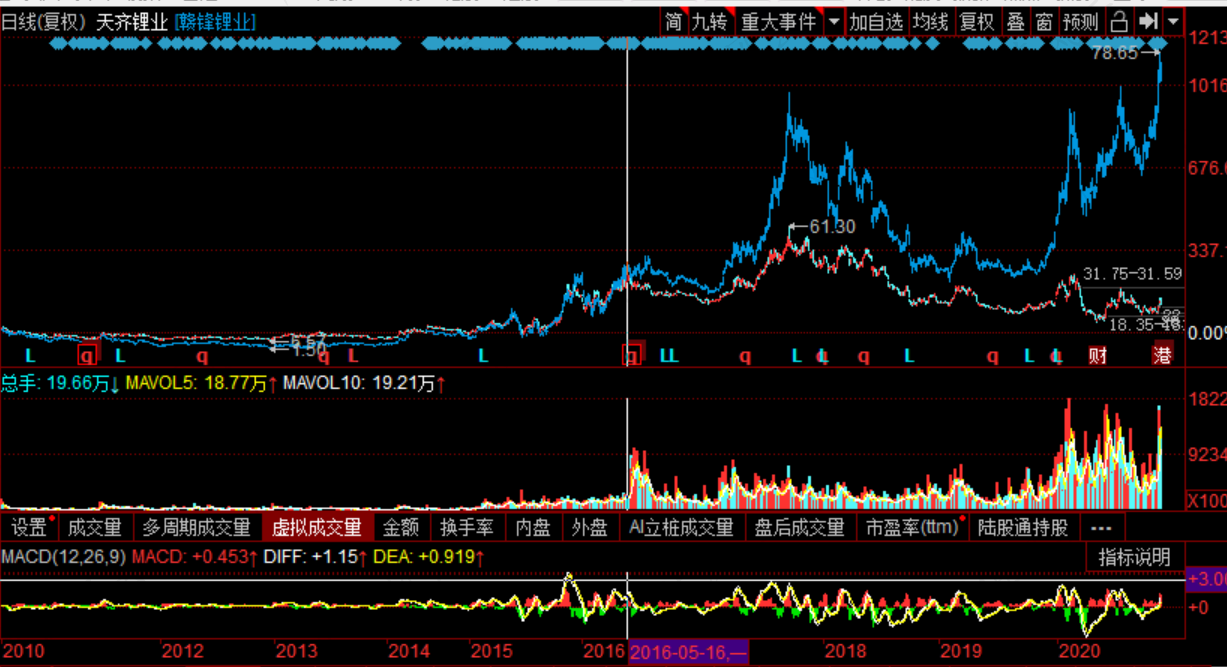1227x667 pixels.
Task: Click the 指标说明 button
Action: click(x=1135, y=557)
